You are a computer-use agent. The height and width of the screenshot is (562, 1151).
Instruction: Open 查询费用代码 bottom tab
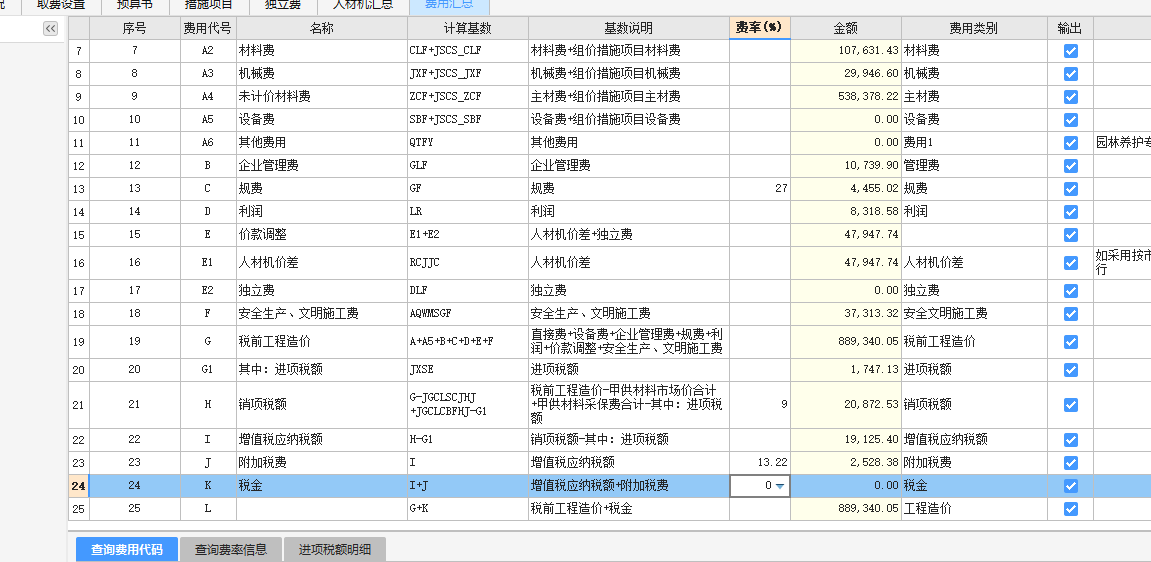(x=128, y=550)
